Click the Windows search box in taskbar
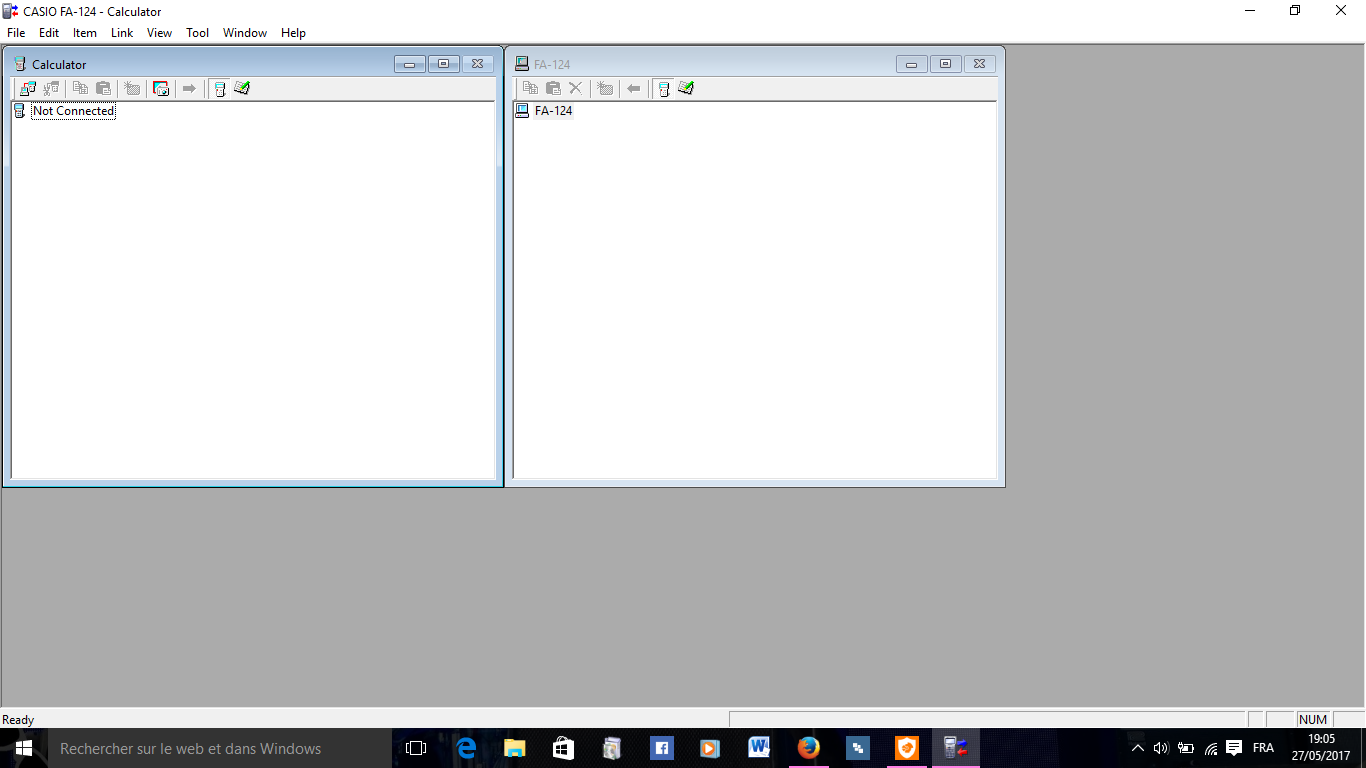Viewport: 1366px width, 768px height. [220, 748]
